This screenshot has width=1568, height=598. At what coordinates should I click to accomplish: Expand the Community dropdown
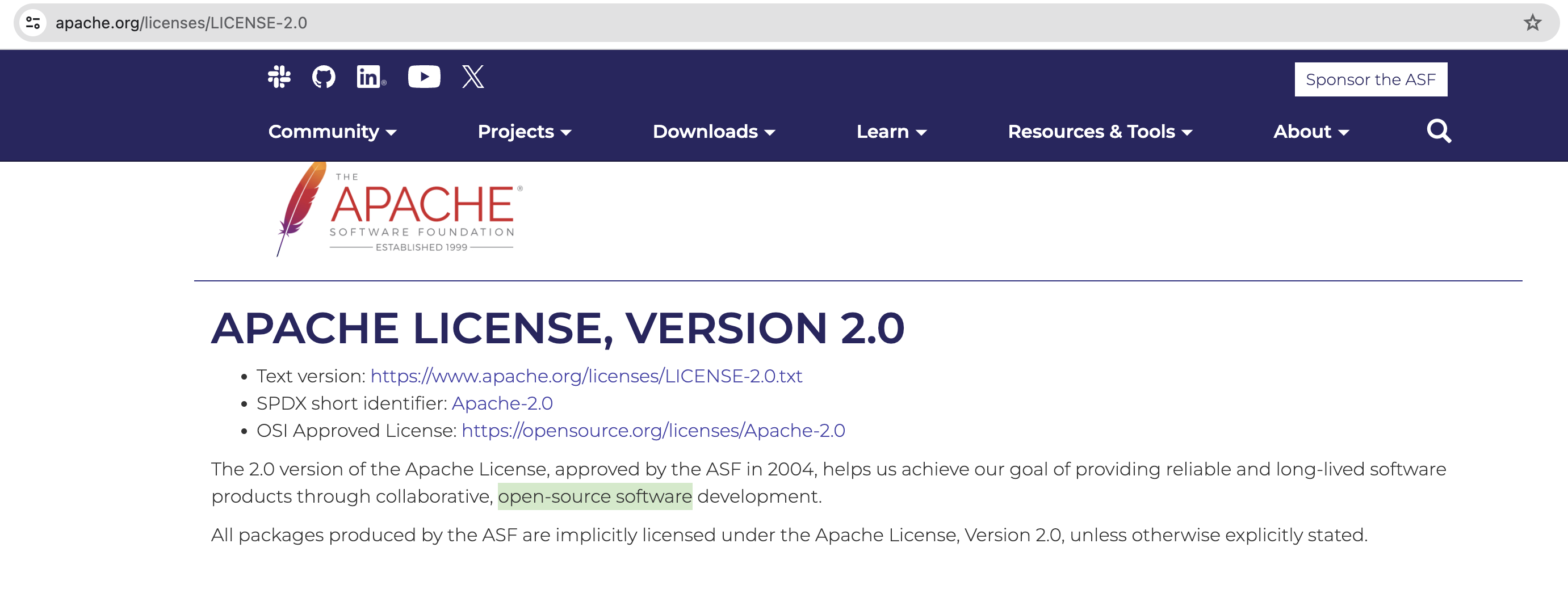332,132
